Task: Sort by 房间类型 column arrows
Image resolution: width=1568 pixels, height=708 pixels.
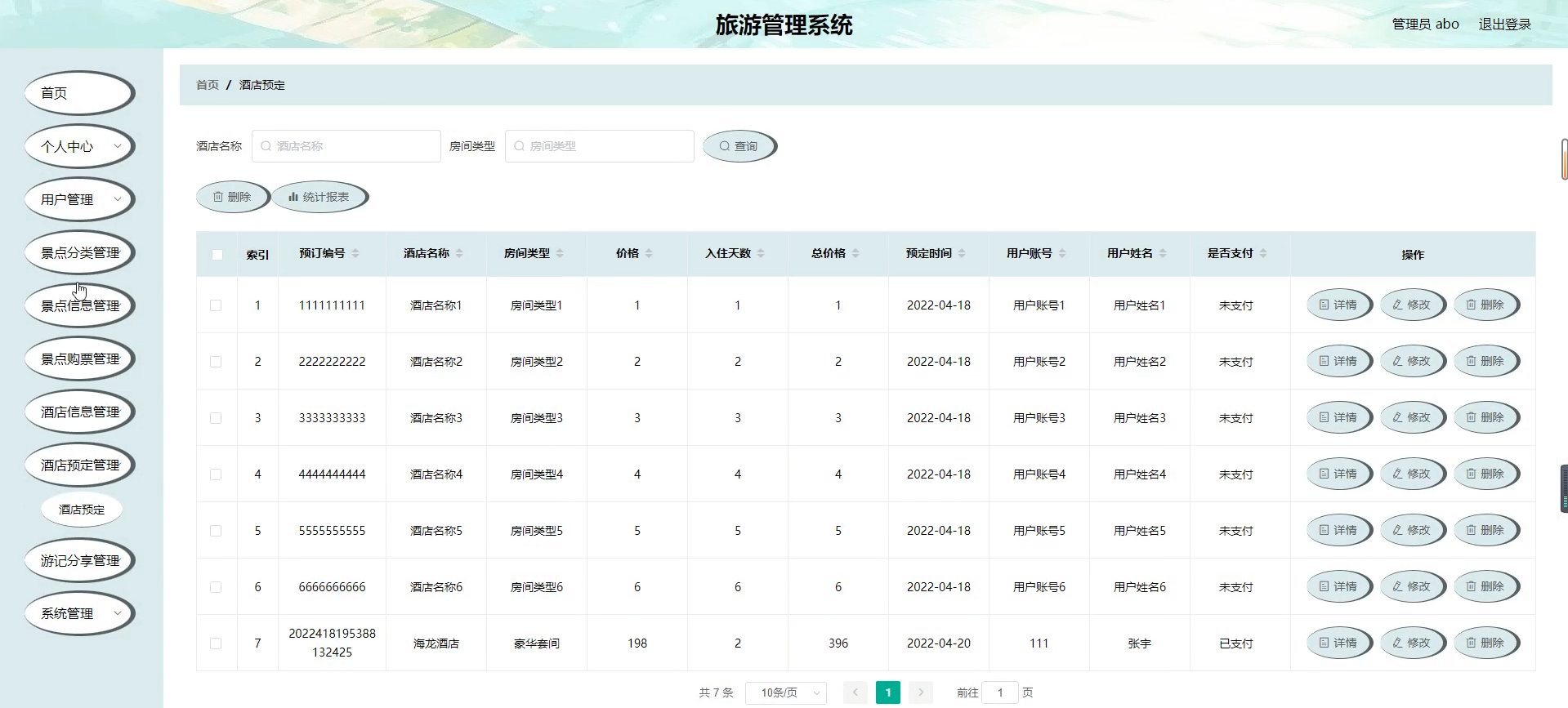Action: [x=560, y=254]
